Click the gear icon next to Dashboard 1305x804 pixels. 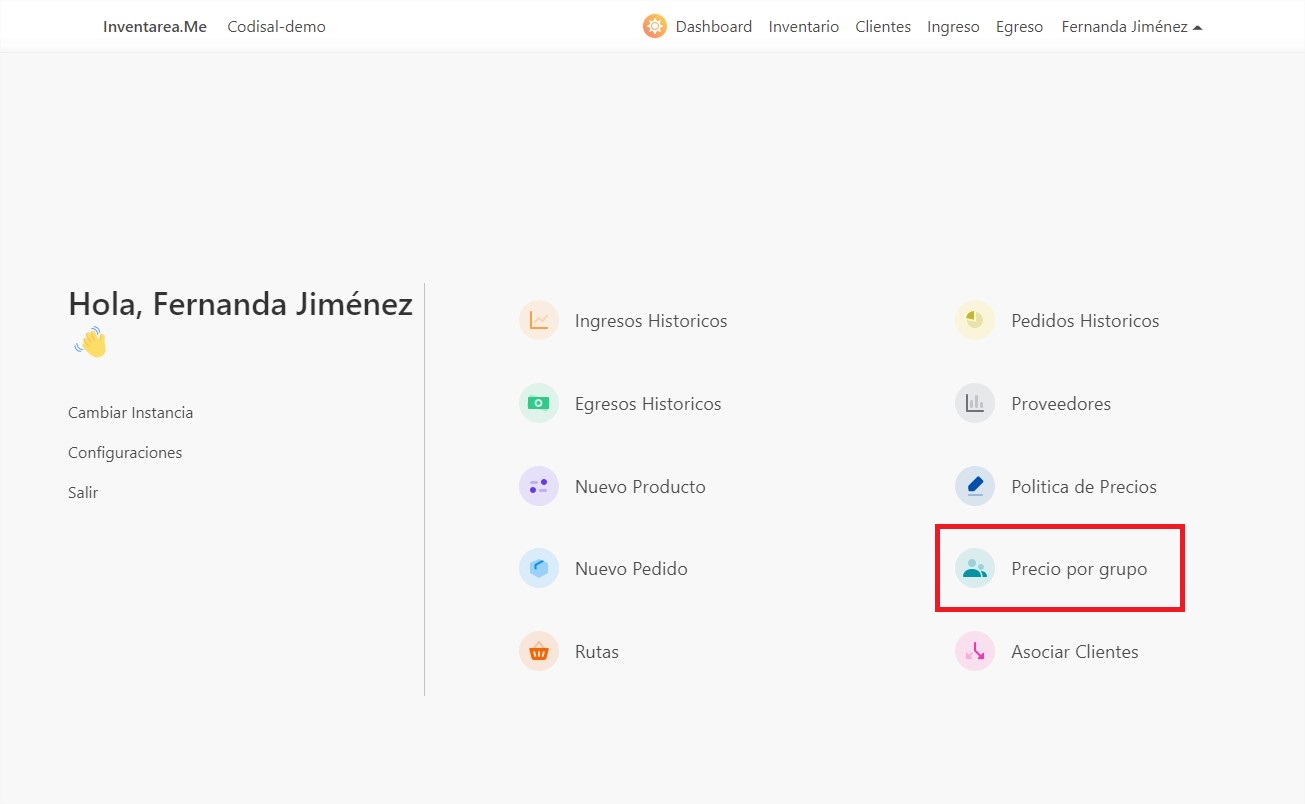click(x=654, y=26)
